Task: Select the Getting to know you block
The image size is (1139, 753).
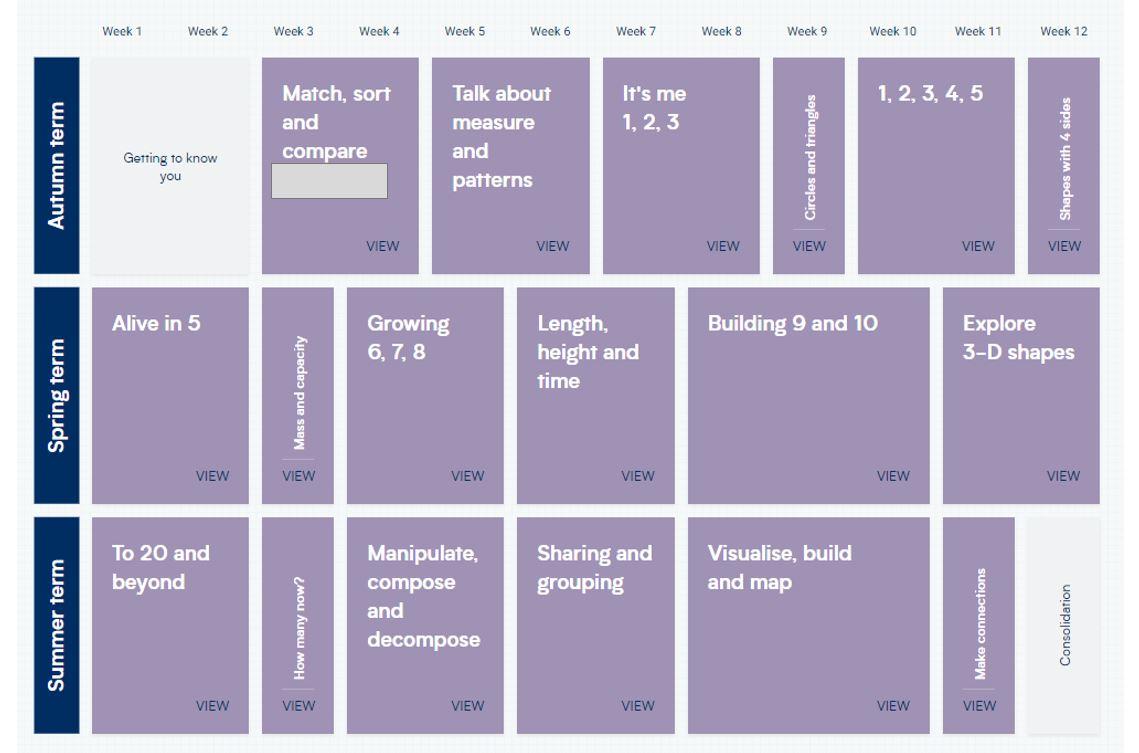Action: 170,166
